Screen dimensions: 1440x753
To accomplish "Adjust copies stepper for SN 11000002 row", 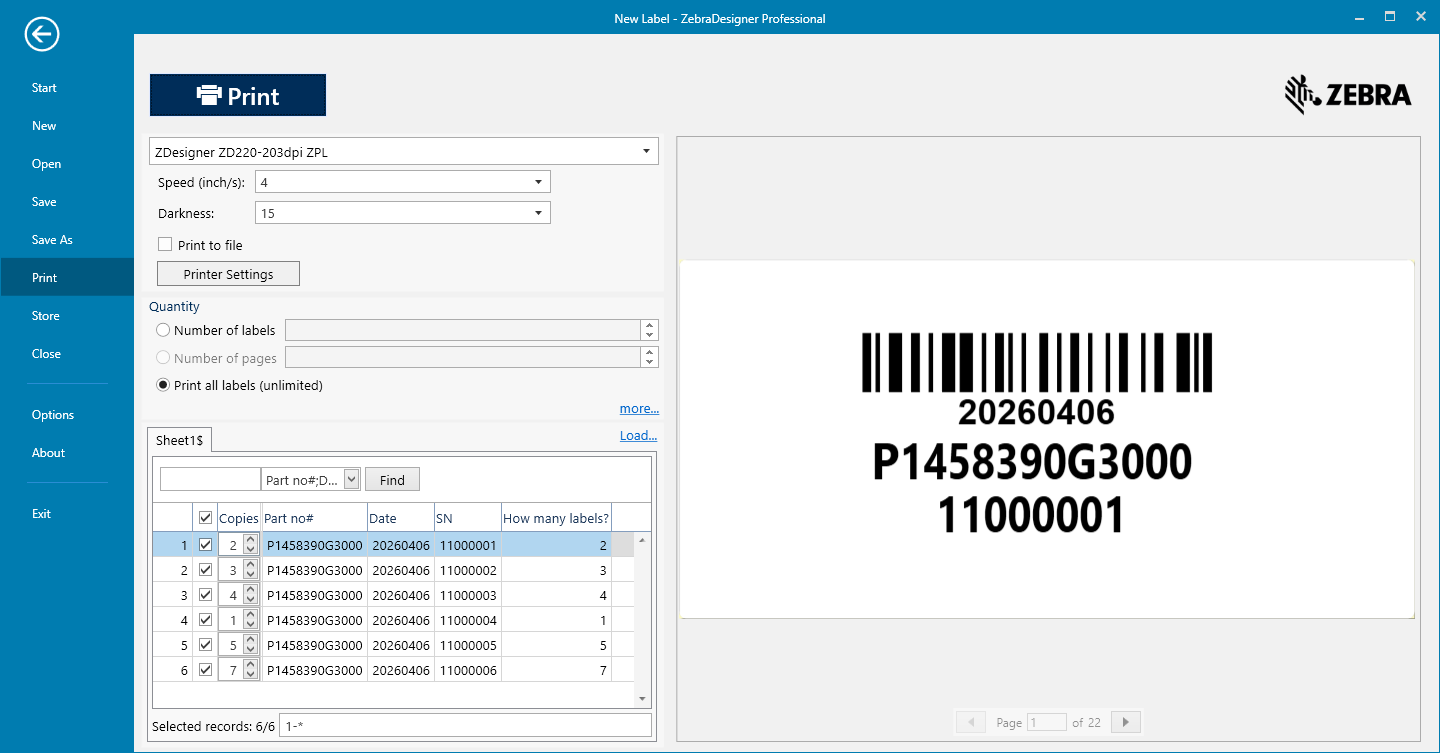I will point(250,570).
